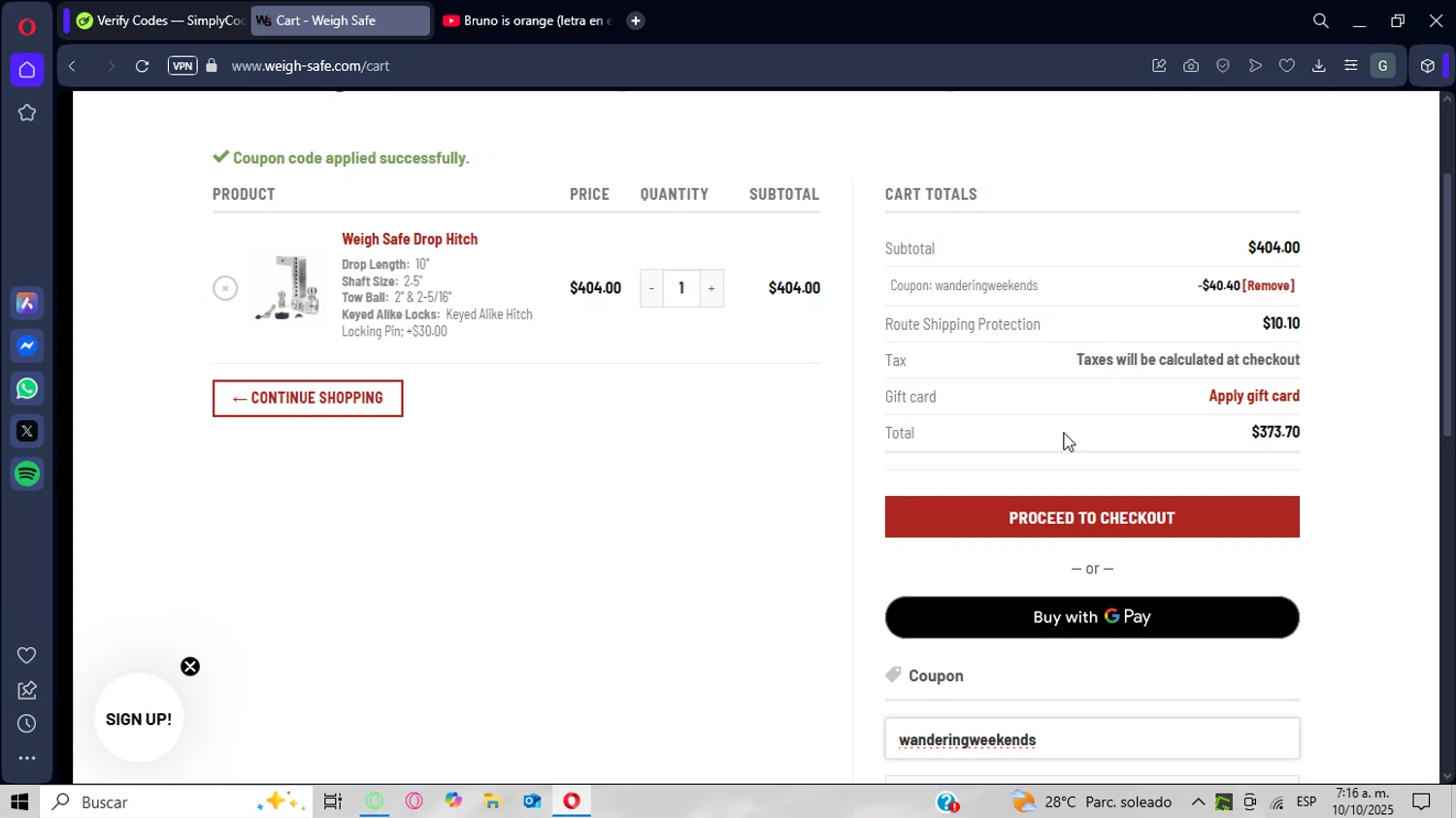Switch to the Verify Codes SimplyCodes tab
The image size is (1456, 818).
158,20
